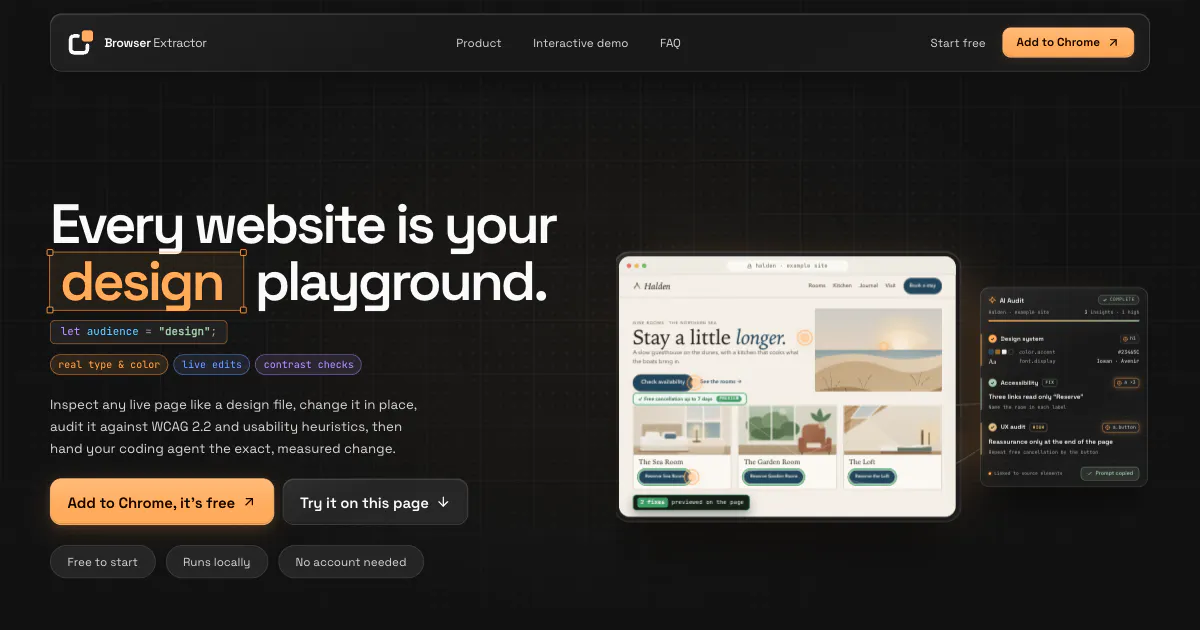Click the Reserve the Loft button

[x=871, y=477]
